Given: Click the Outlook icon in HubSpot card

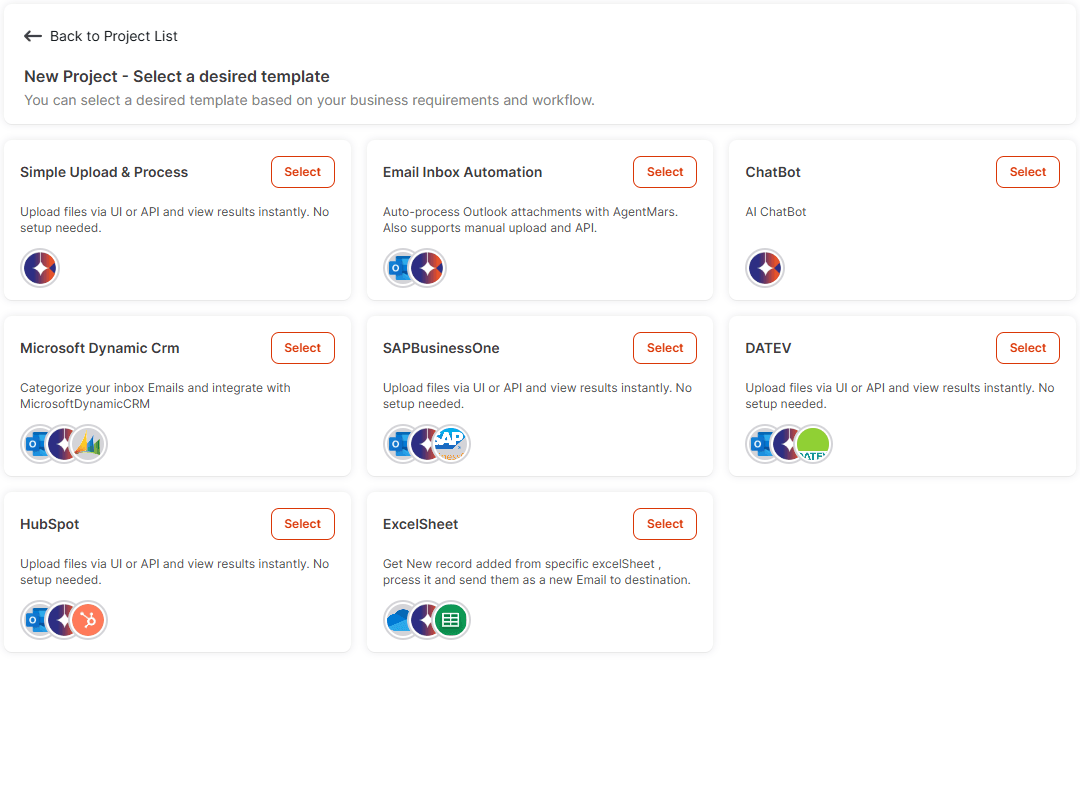Looking at the screenshot, I should click(x=35, y=620).
